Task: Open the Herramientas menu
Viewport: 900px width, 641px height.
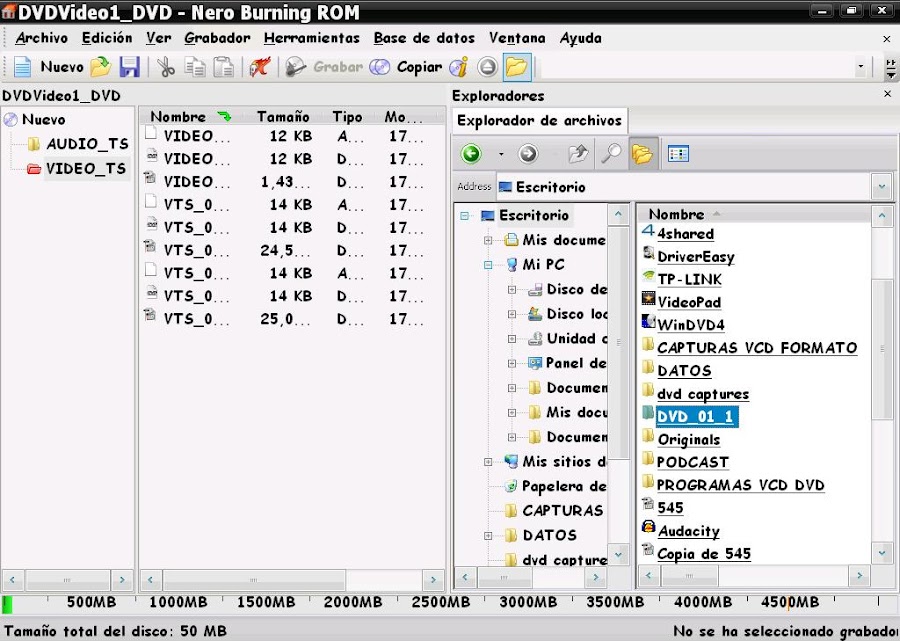Action: 312,38
